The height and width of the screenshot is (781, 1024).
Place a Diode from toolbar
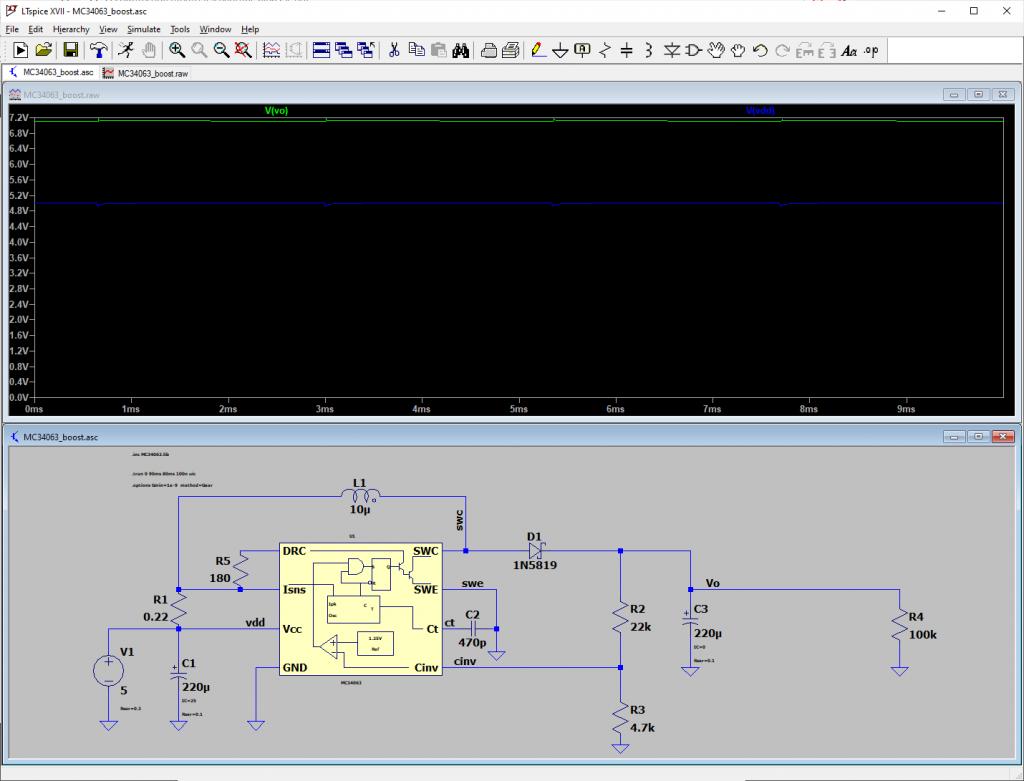671,50
